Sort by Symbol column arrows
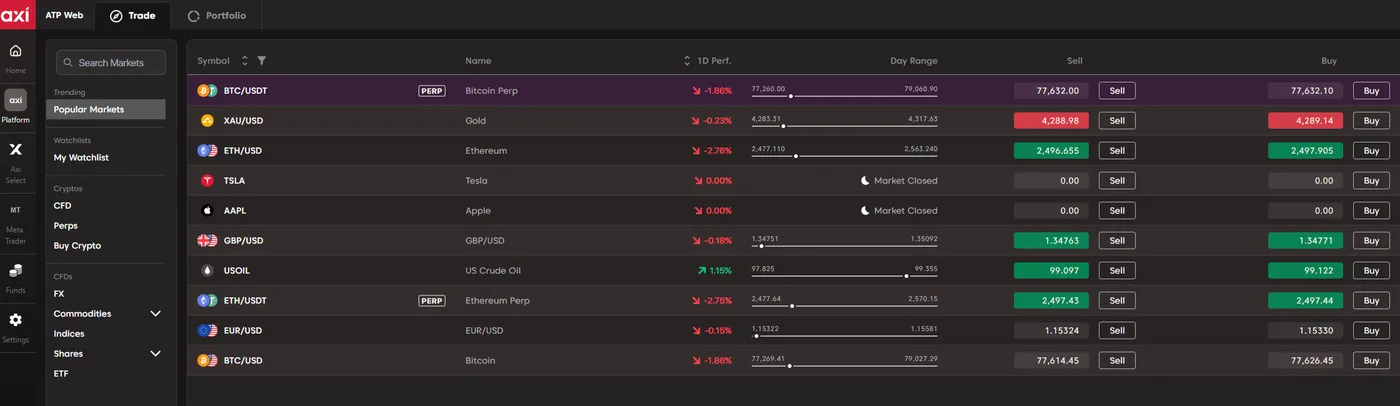This screenshot has width=1400, height=406. tap(245, 61)
